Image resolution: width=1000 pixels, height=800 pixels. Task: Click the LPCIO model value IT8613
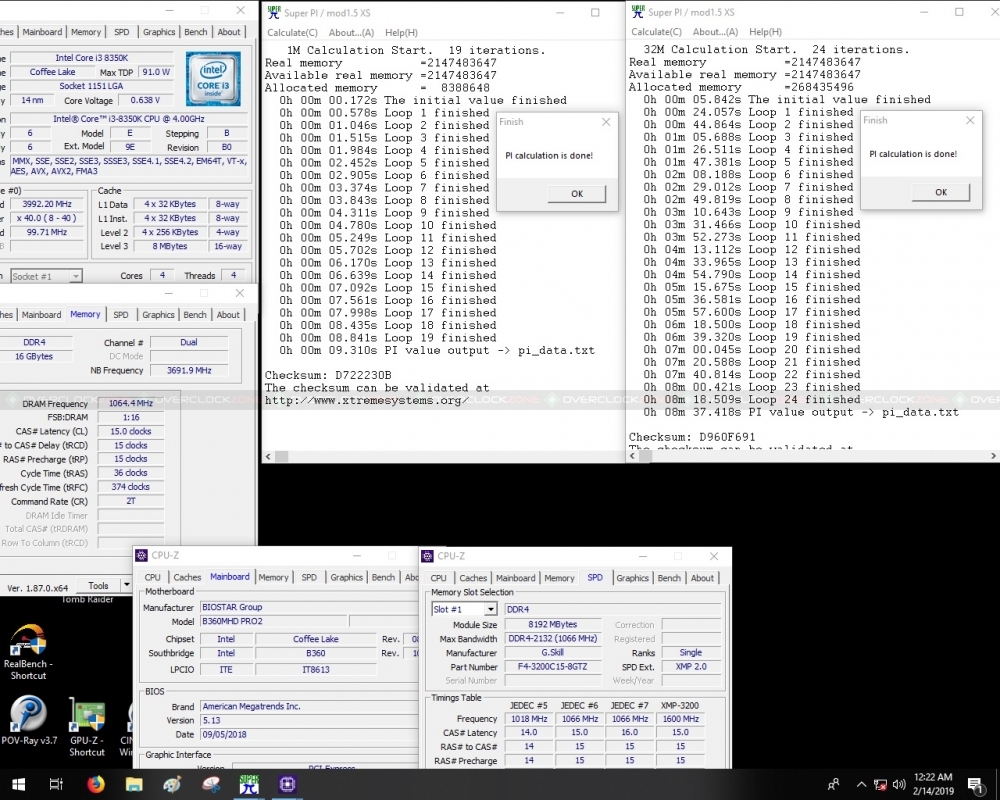(316, 669)
